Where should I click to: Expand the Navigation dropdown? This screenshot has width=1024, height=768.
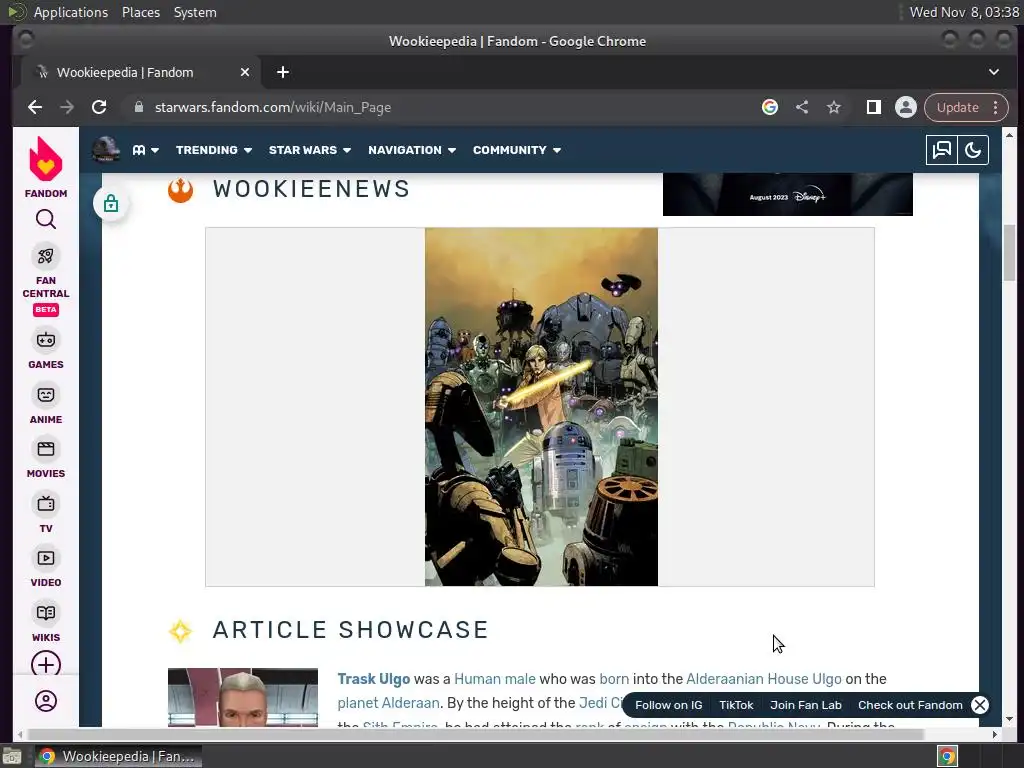(x=412, y=150)
